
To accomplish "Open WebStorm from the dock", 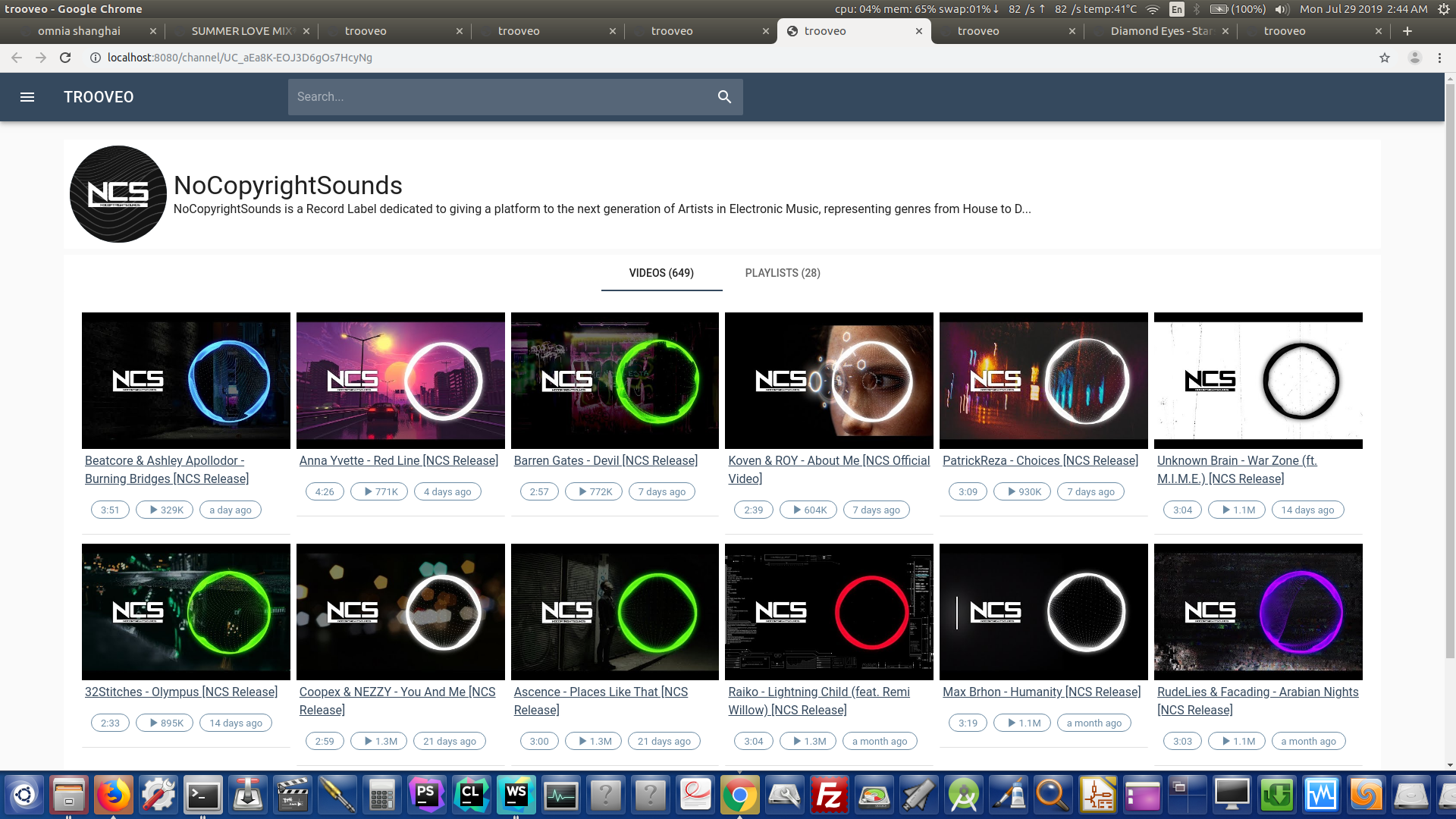I will [516, 795].
